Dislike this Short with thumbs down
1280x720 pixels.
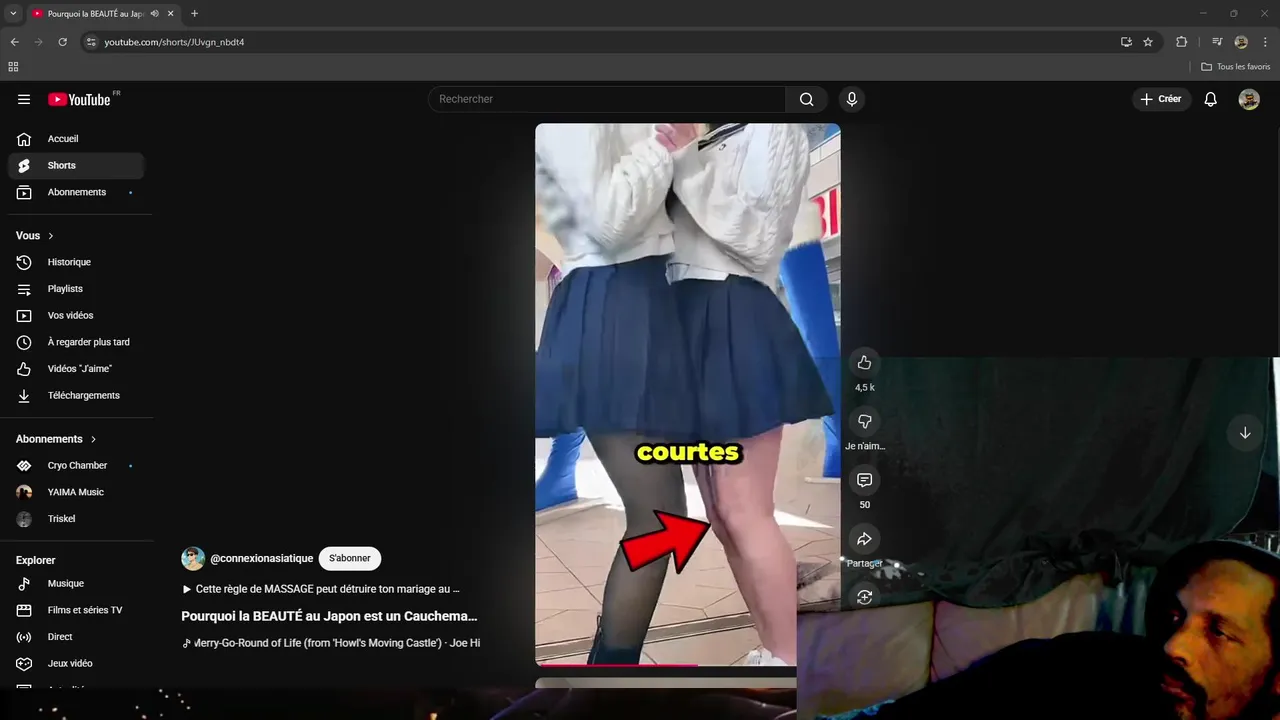point(864,422)
